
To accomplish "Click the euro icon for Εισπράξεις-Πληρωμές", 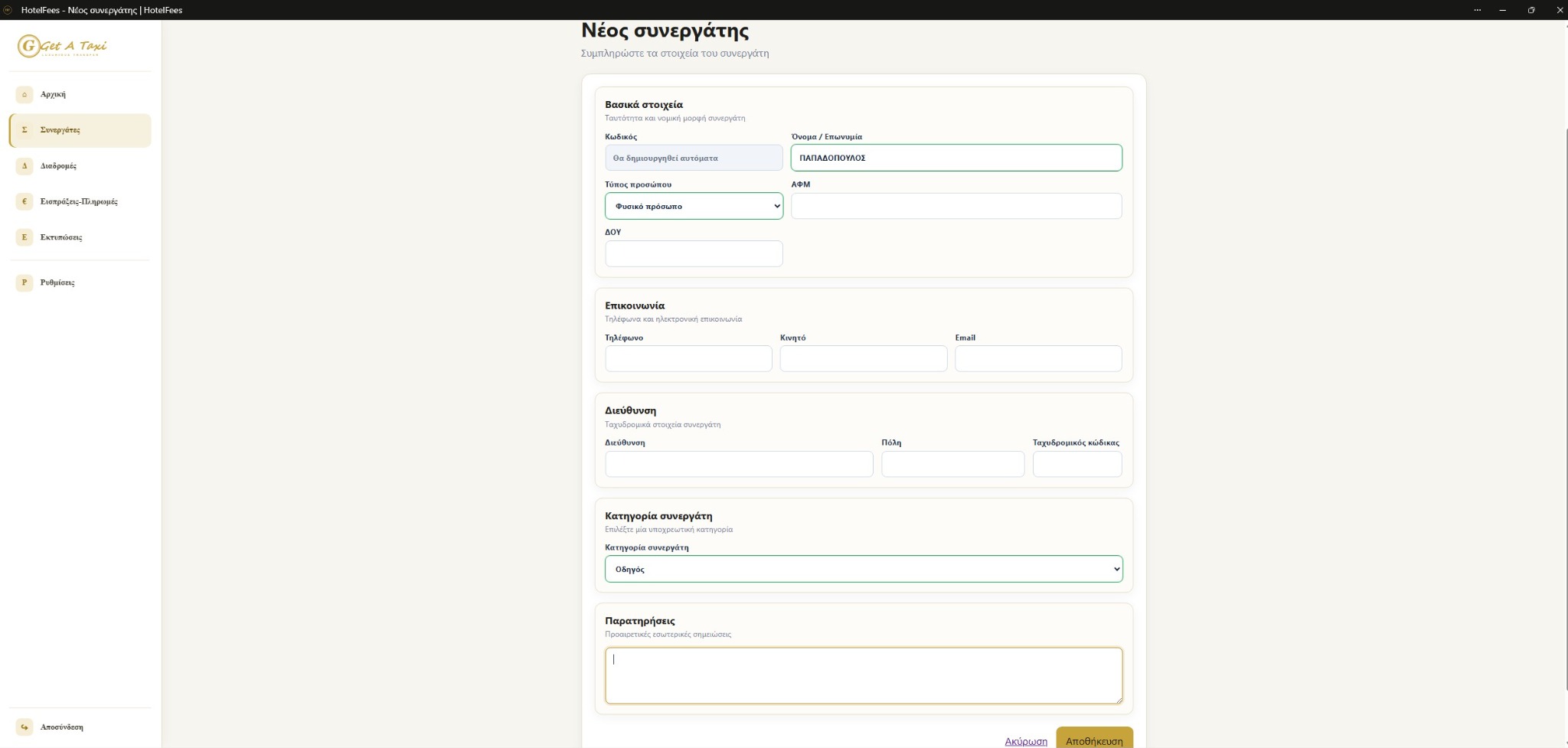I will pyautogui.click(x=24, y=201).
